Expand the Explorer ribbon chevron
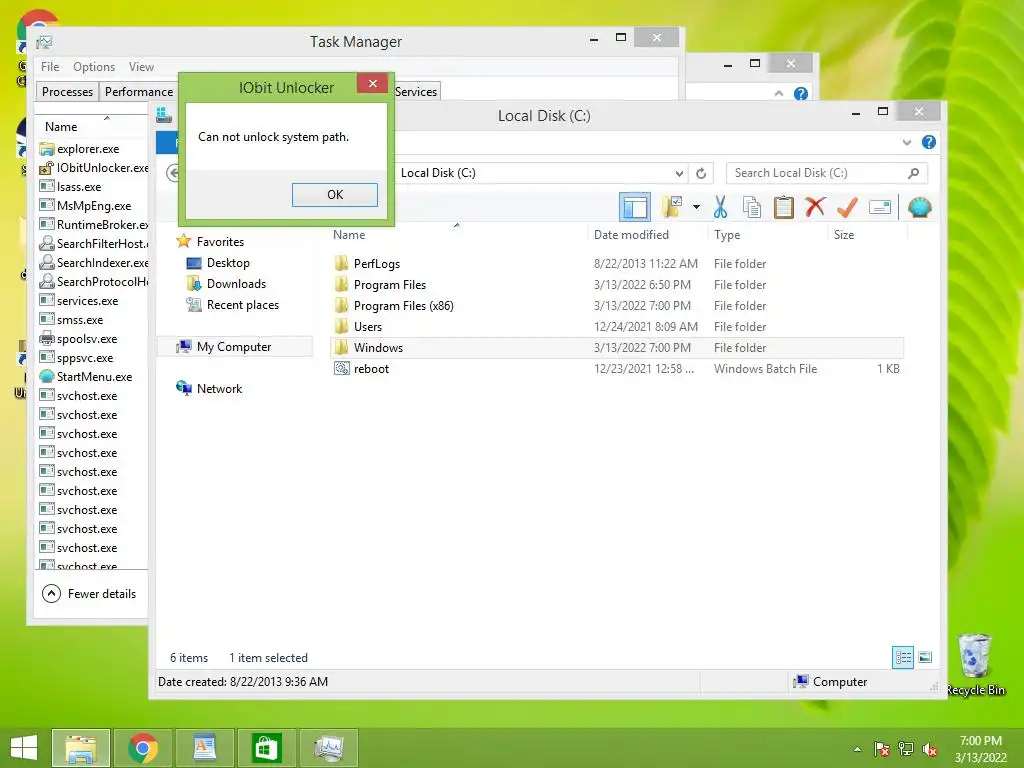This screenshot has height=768, width=1024. (x=906, y=142)
